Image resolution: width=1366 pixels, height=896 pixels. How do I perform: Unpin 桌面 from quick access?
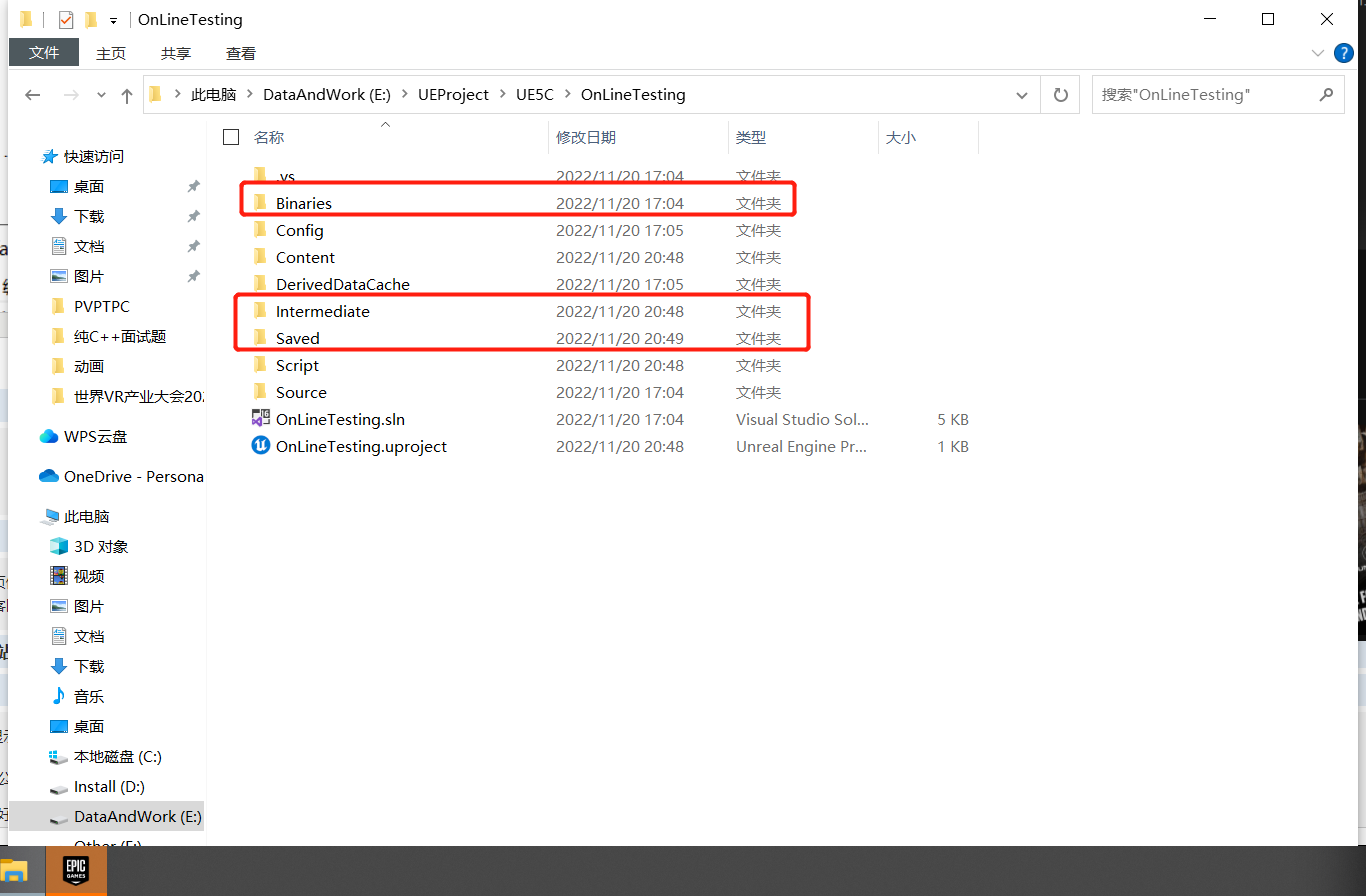[193, 187]
